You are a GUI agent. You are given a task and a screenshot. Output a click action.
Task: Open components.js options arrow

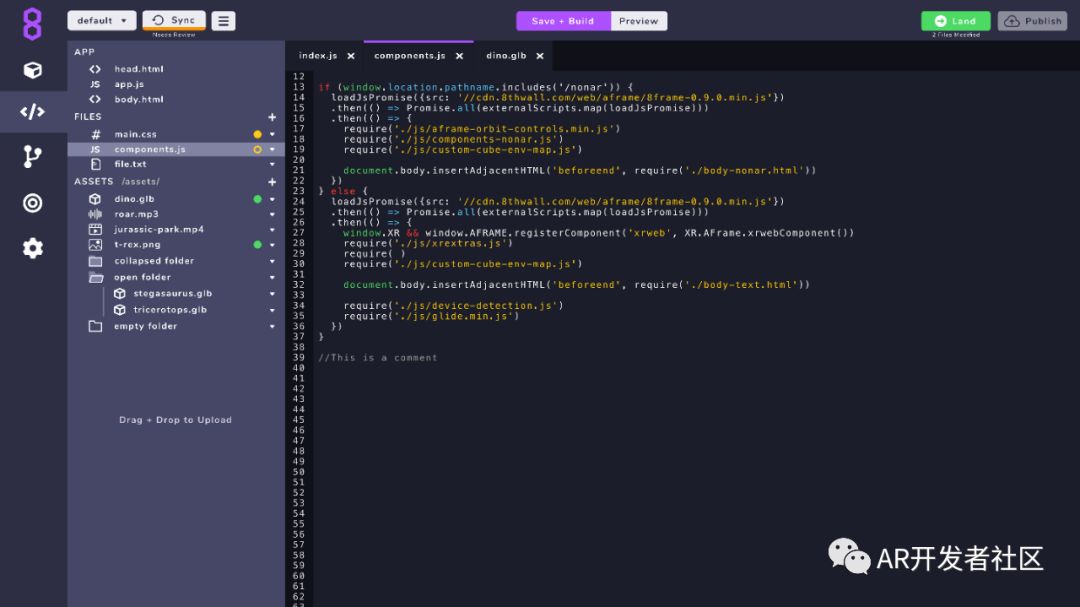point(272,150)
